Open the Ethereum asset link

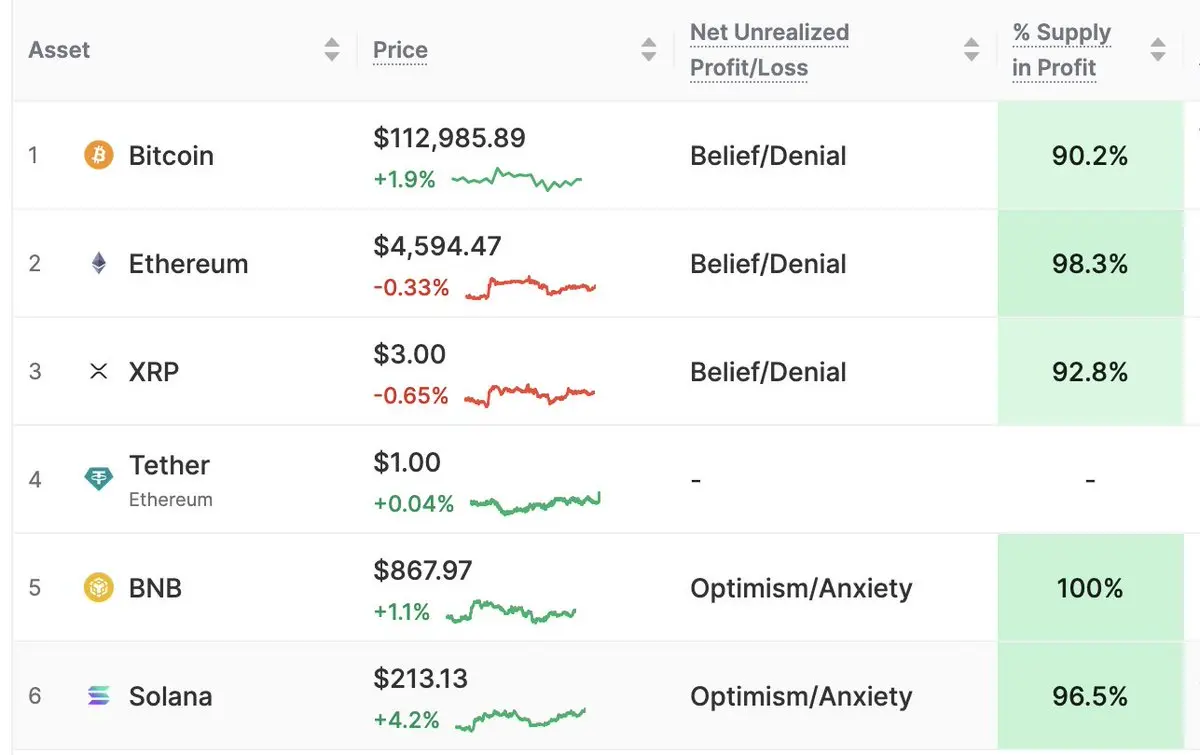[188, 264]
